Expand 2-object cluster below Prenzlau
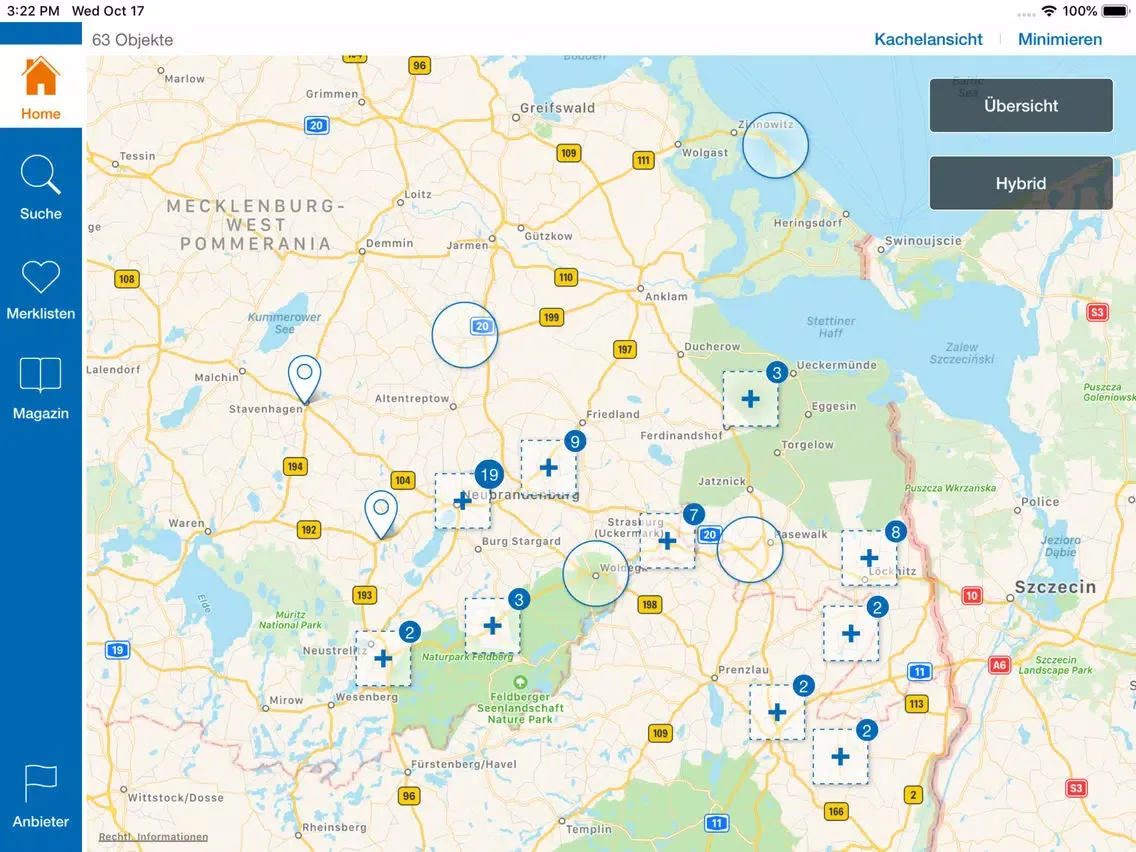 tap(777, 712)
